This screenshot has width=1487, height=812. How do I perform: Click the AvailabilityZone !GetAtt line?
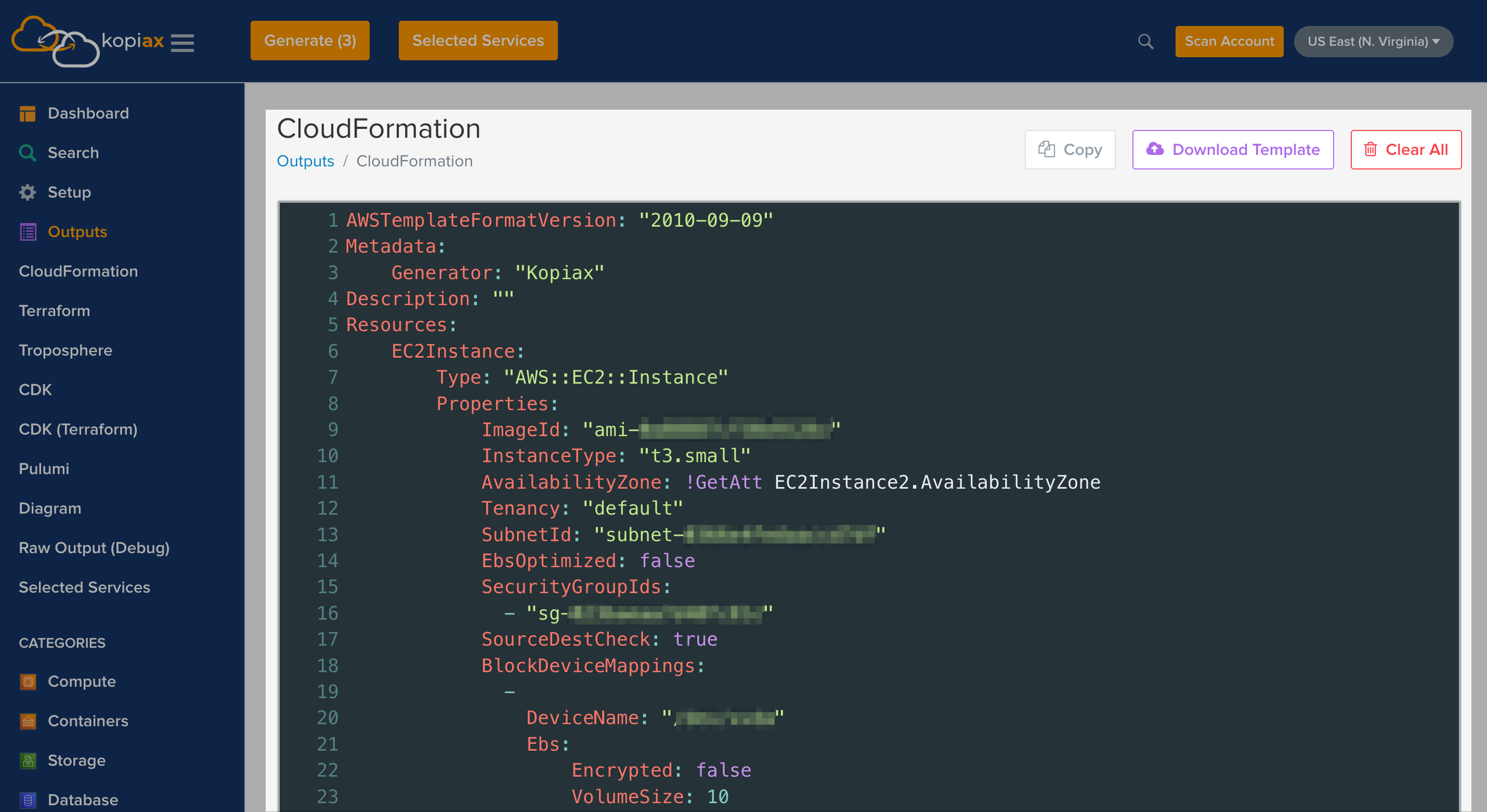(x=791, y=482)
